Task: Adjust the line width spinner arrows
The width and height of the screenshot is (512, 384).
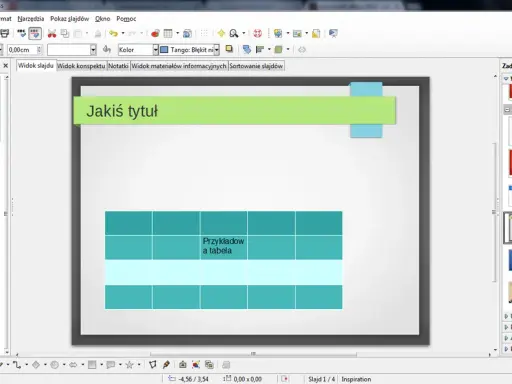Action: tap(39, 50)
